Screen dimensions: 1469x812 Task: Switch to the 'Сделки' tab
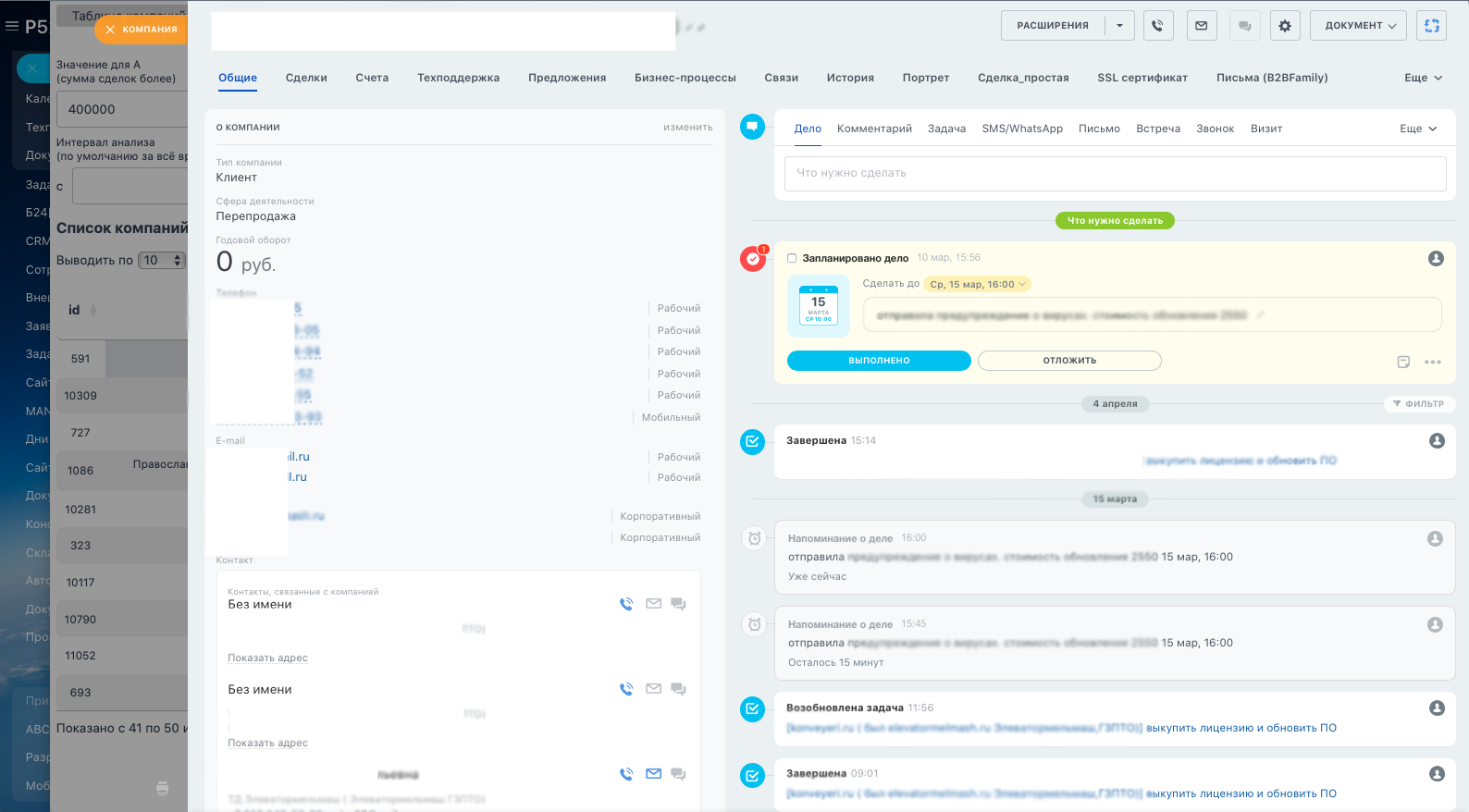click(306, 78)
